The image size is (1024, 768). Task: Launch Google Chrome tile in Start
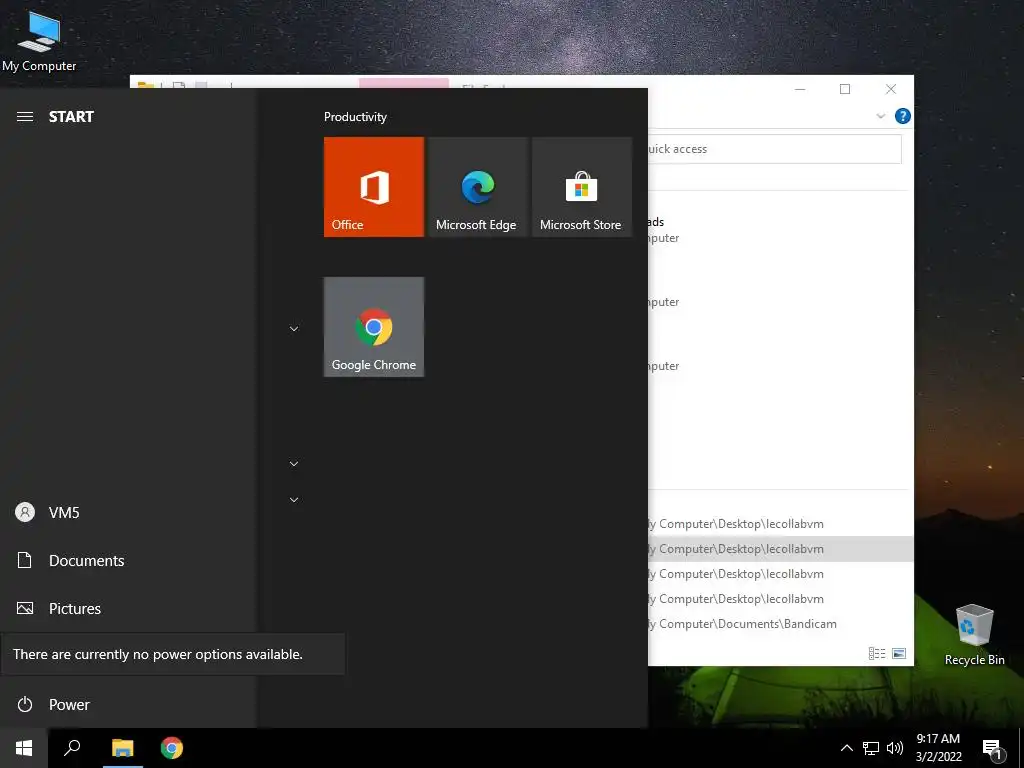[374, 327]
